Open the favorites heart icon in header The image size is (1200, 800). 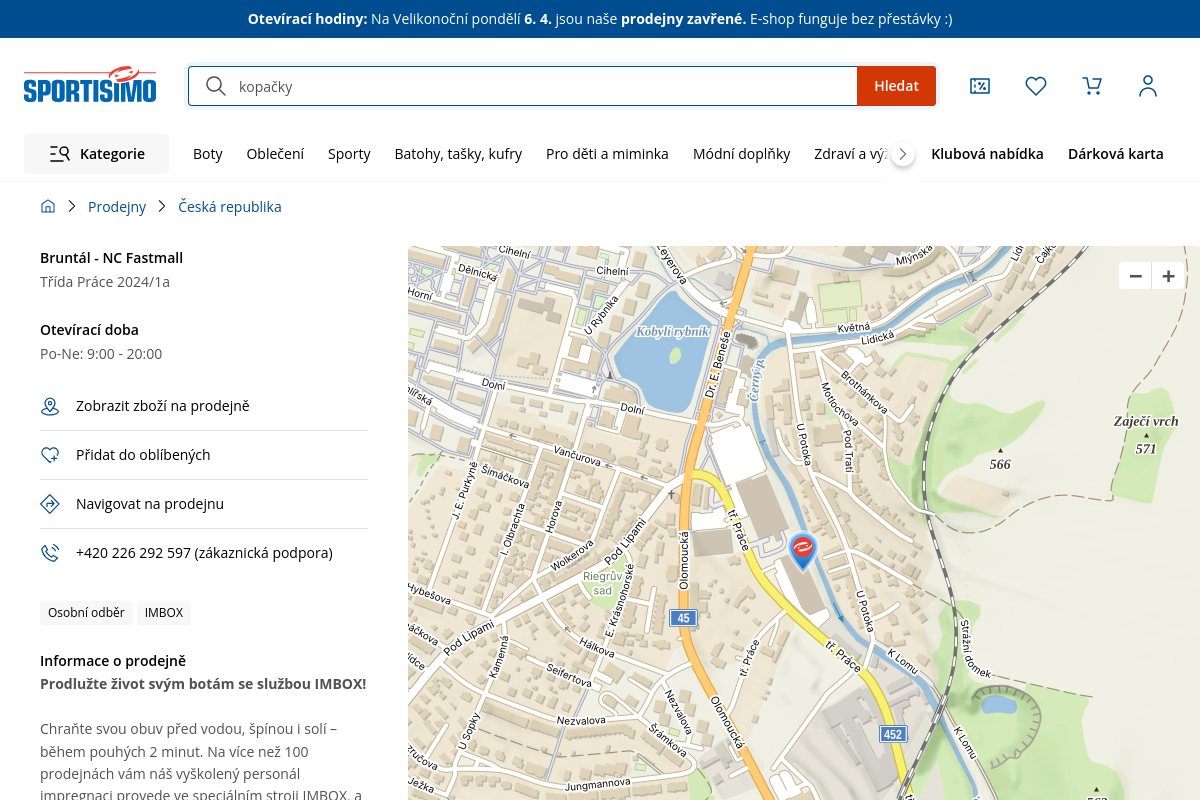coord(1036,86)
